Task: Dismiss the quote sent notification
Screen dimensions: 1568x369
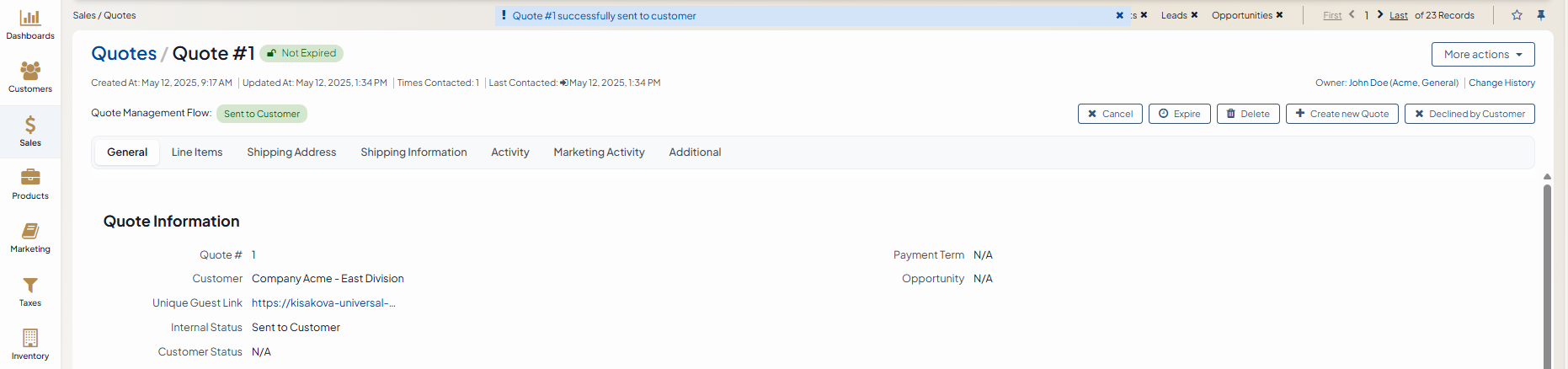Action: click(x=1120, y=15)
